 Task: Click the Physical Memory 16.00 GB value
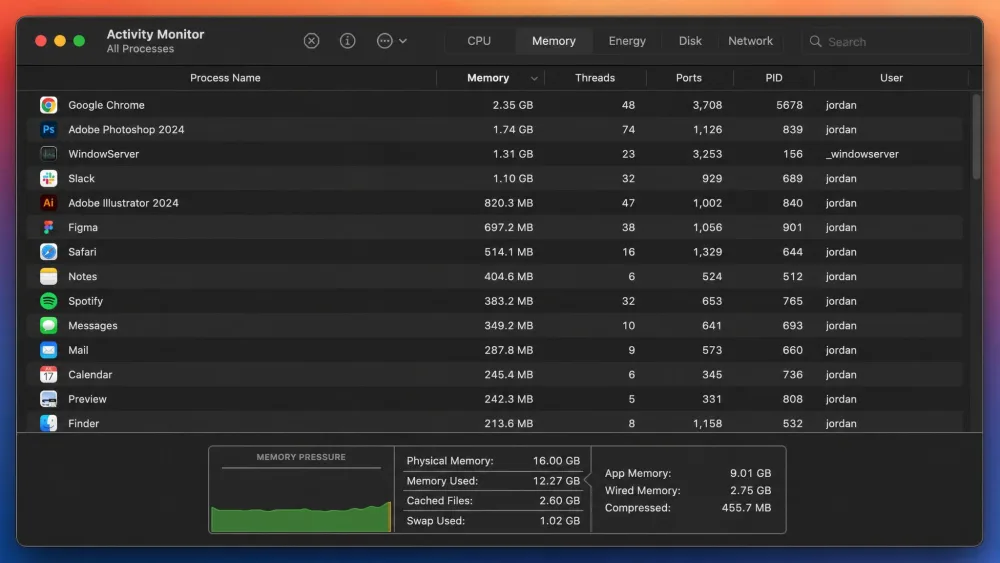556,460
